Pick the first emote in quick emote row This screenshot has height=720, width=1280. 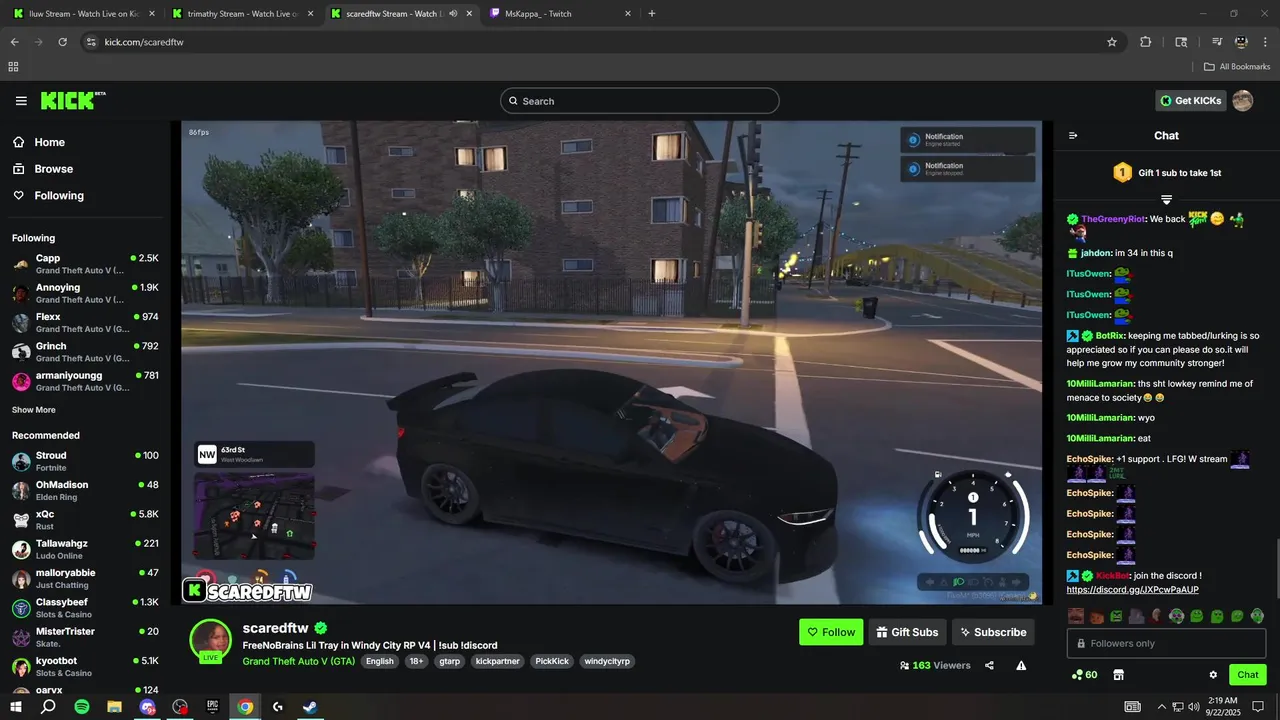pos(1076,616)
